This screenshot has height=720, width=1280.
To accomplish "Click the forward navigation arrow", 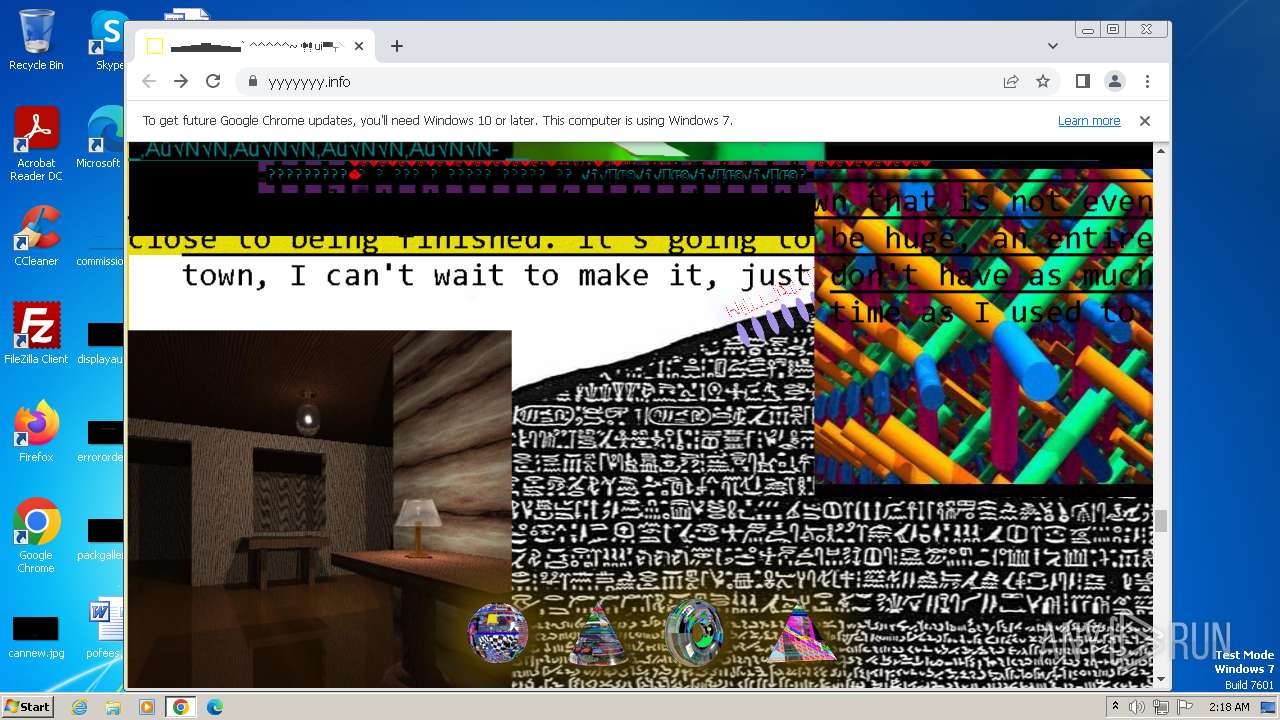I will click(181, 81).
